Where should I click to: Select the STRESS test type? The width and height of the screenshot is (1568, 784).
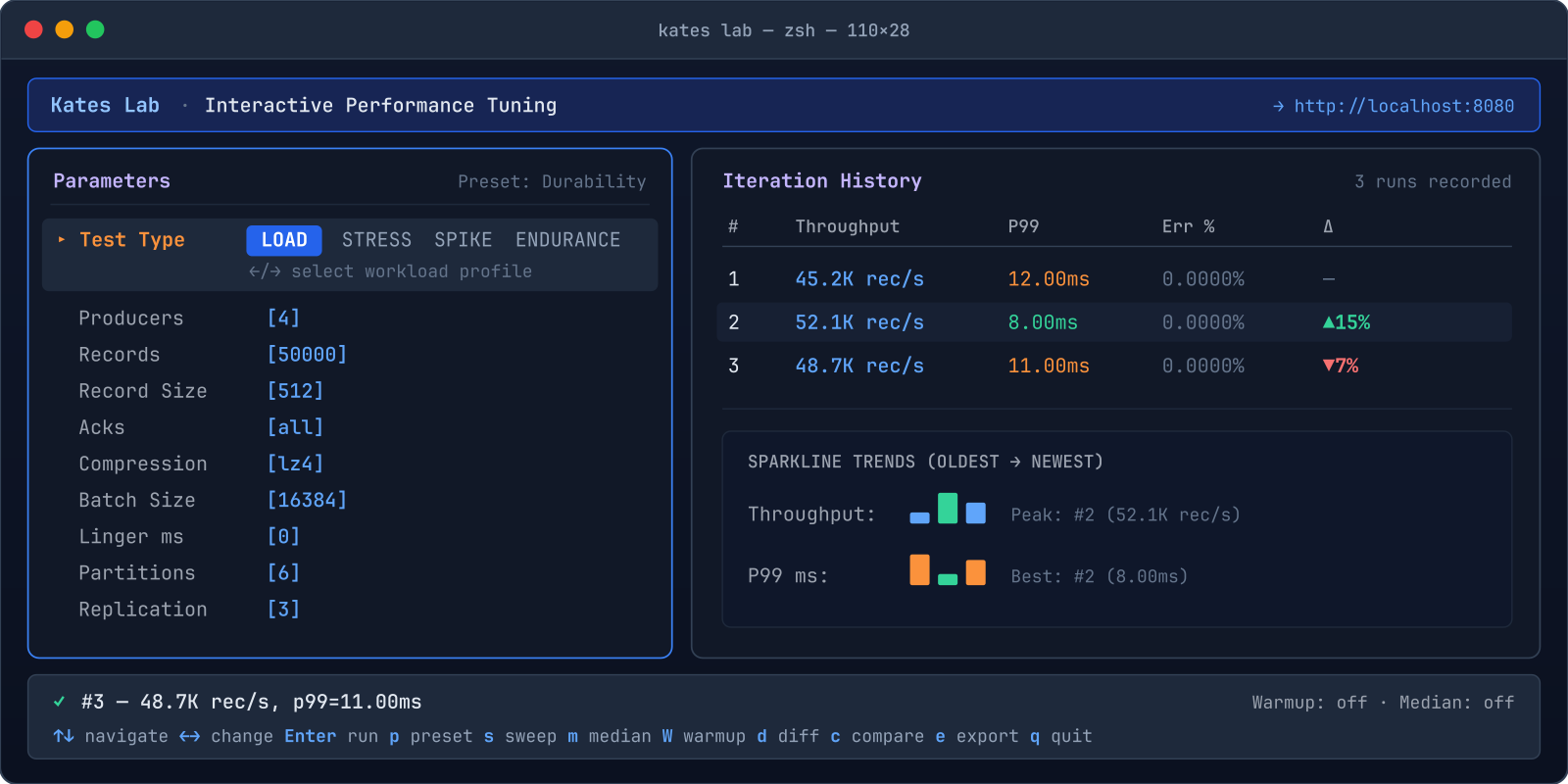376,240
